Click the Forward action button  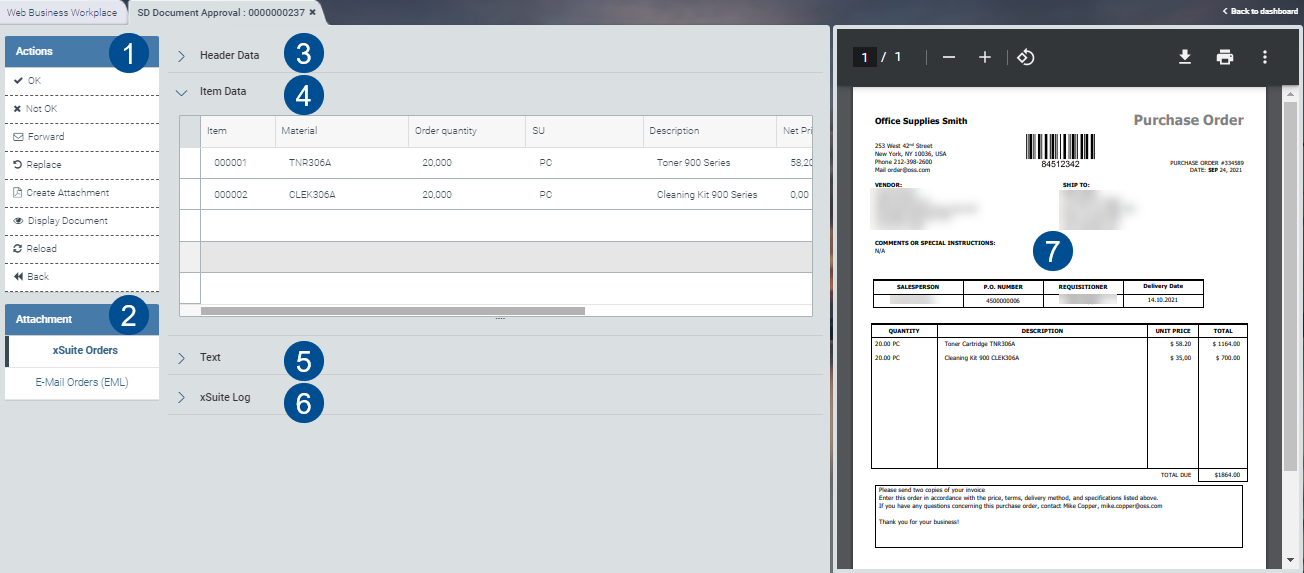[x=82, y=136]
